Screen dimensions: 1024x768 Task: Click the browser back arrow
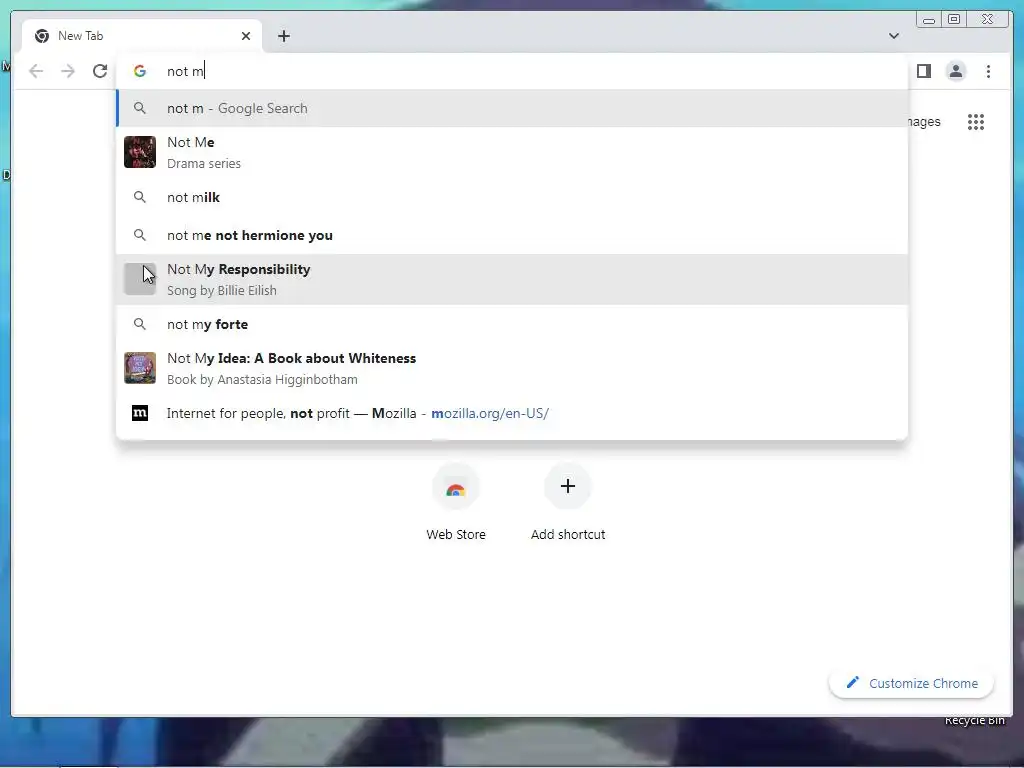coord(36,71)
